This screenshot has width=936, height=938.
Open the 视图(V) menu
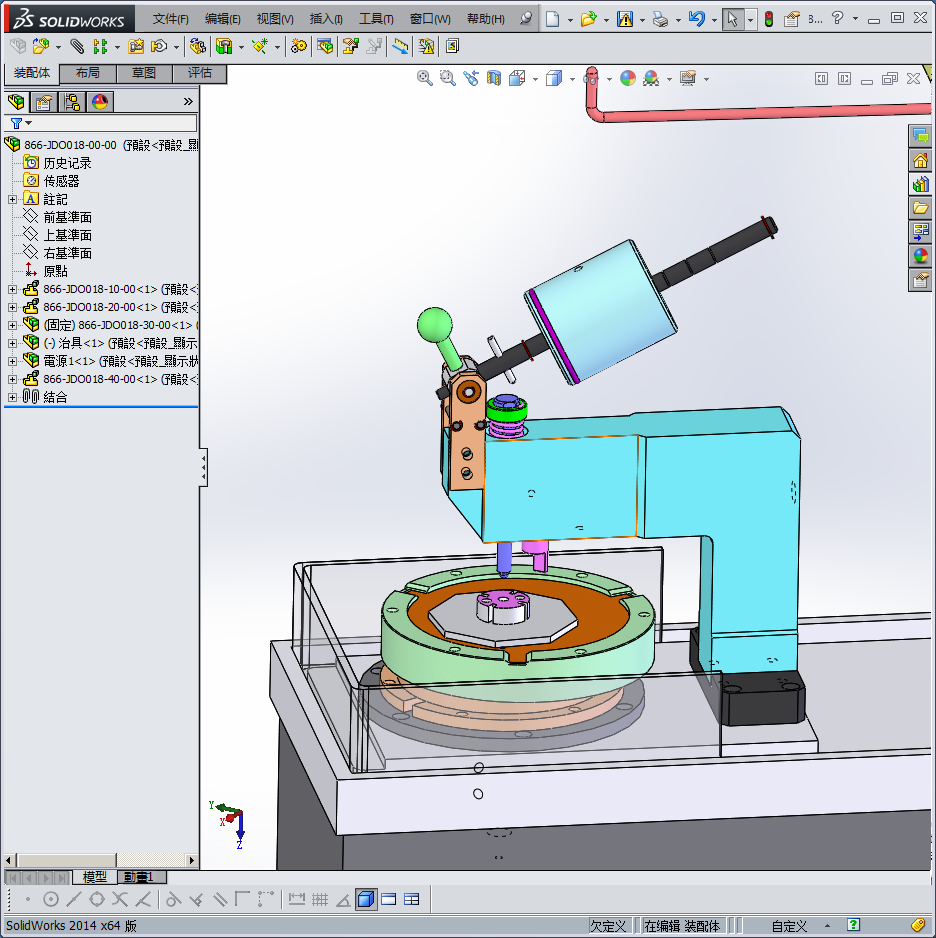(x=275, y=19)
